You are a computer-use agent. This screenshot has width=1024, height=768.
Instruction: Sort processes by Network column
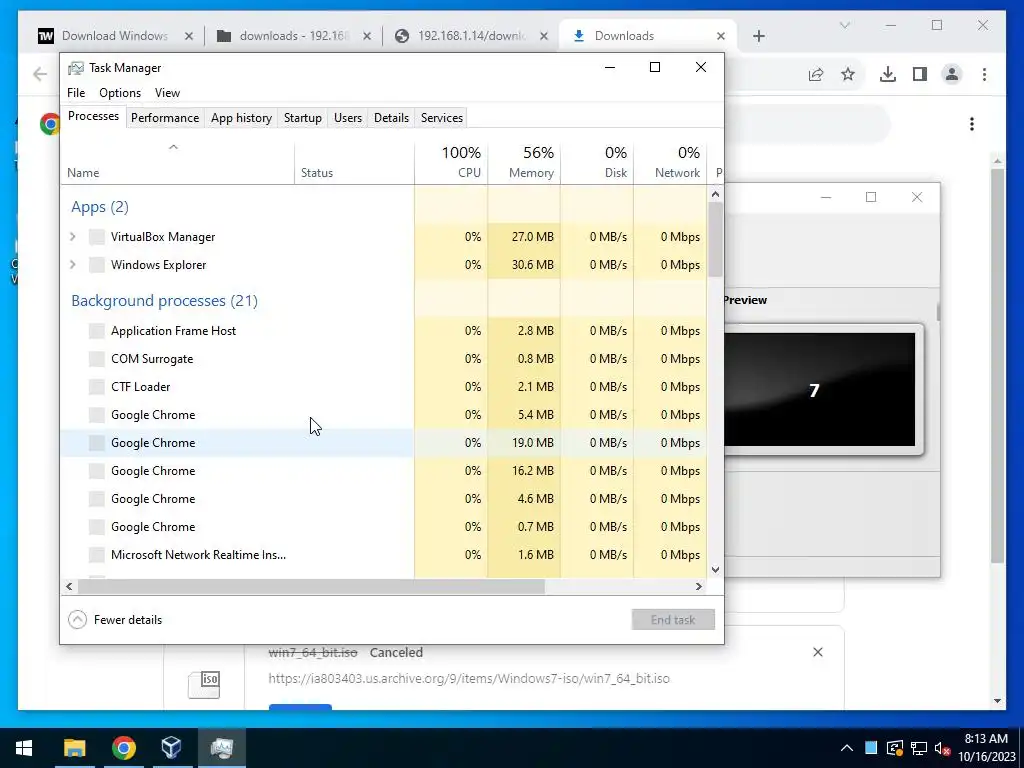670,163
